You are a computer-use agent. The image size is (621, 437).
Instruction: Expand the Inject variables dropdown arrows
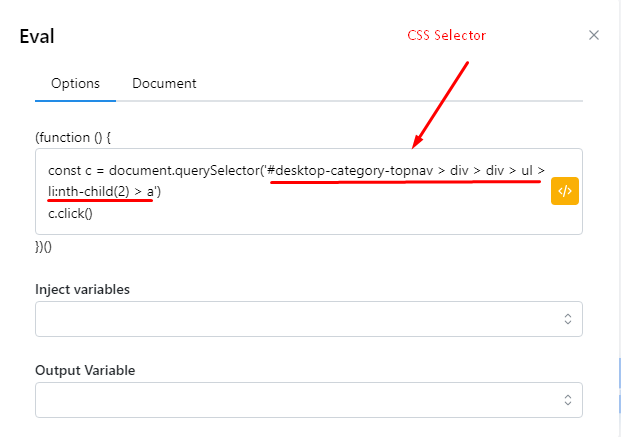click(567, 319)
